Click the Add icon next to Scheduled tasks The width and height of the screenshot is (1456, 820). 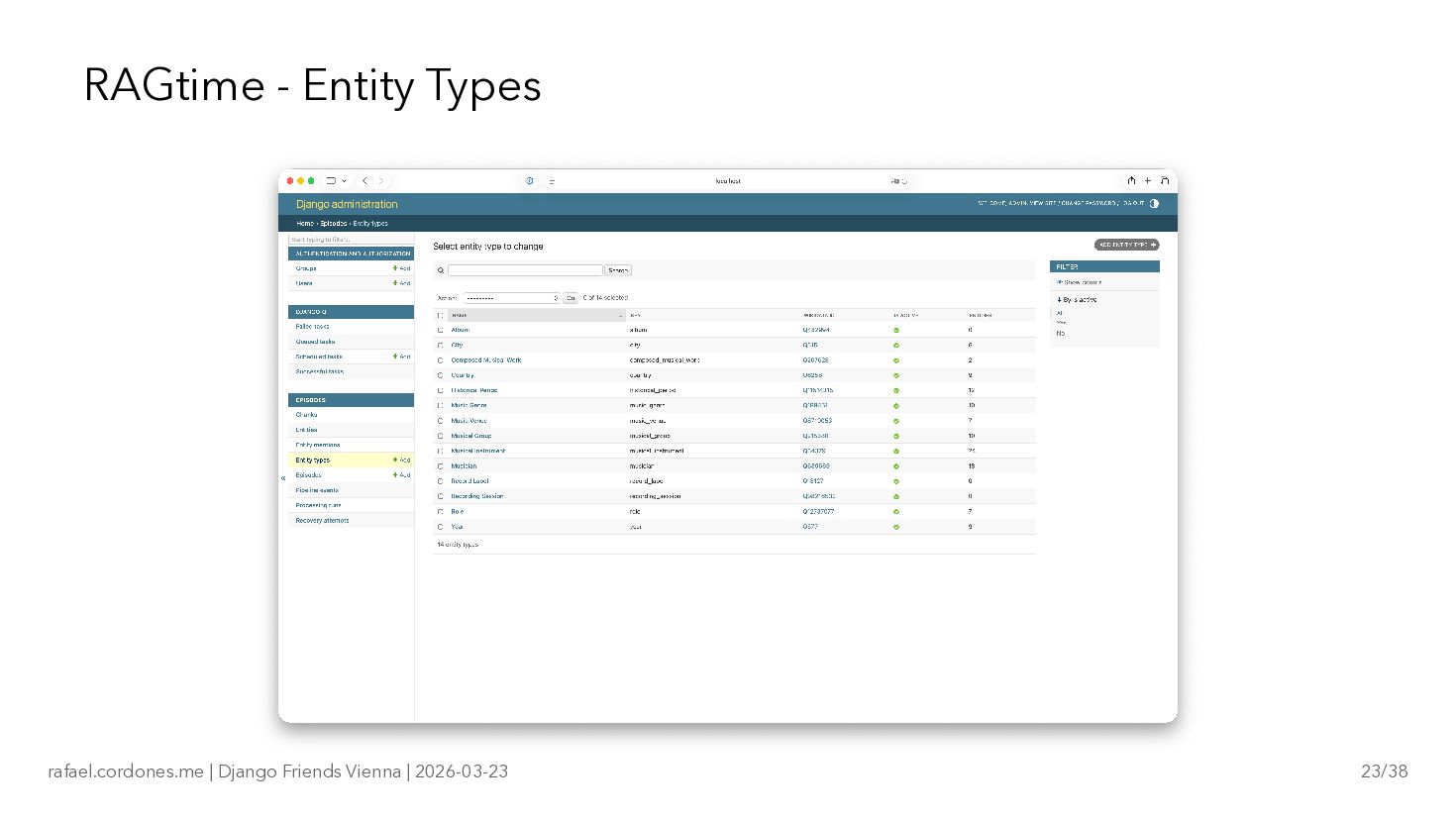(401, 357)
